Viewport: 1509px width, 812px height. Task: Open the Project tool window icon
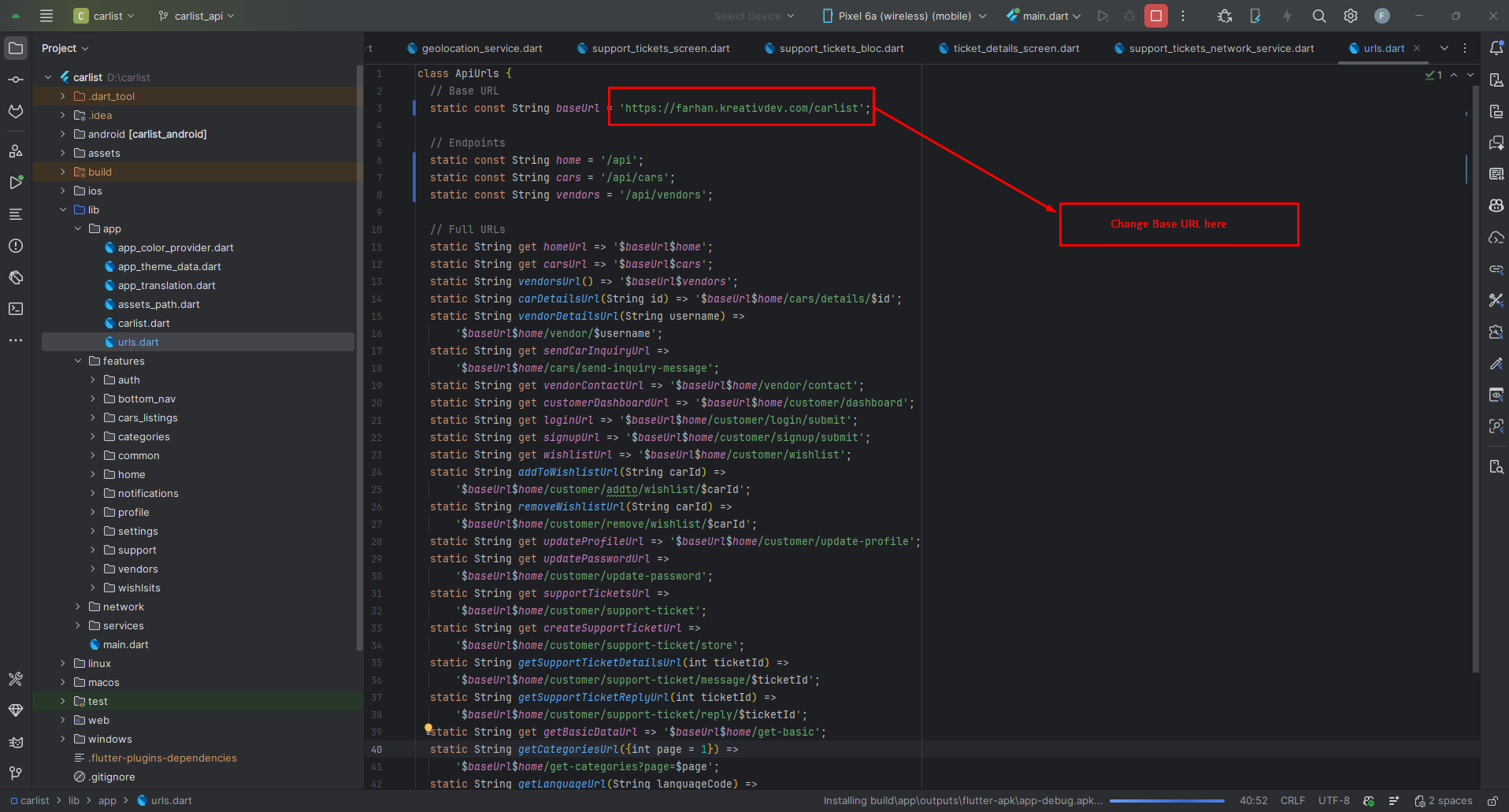16,48
